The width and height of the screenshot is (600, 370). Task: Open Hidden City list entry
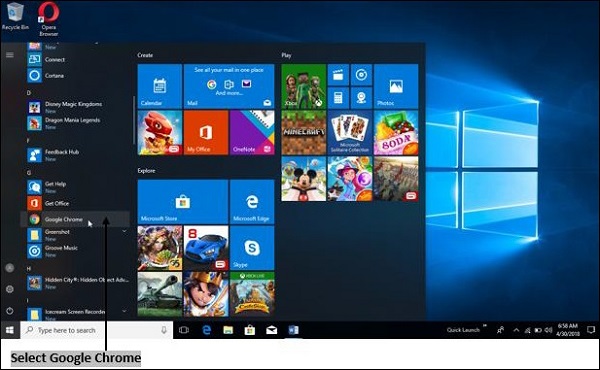coord(75,283)
